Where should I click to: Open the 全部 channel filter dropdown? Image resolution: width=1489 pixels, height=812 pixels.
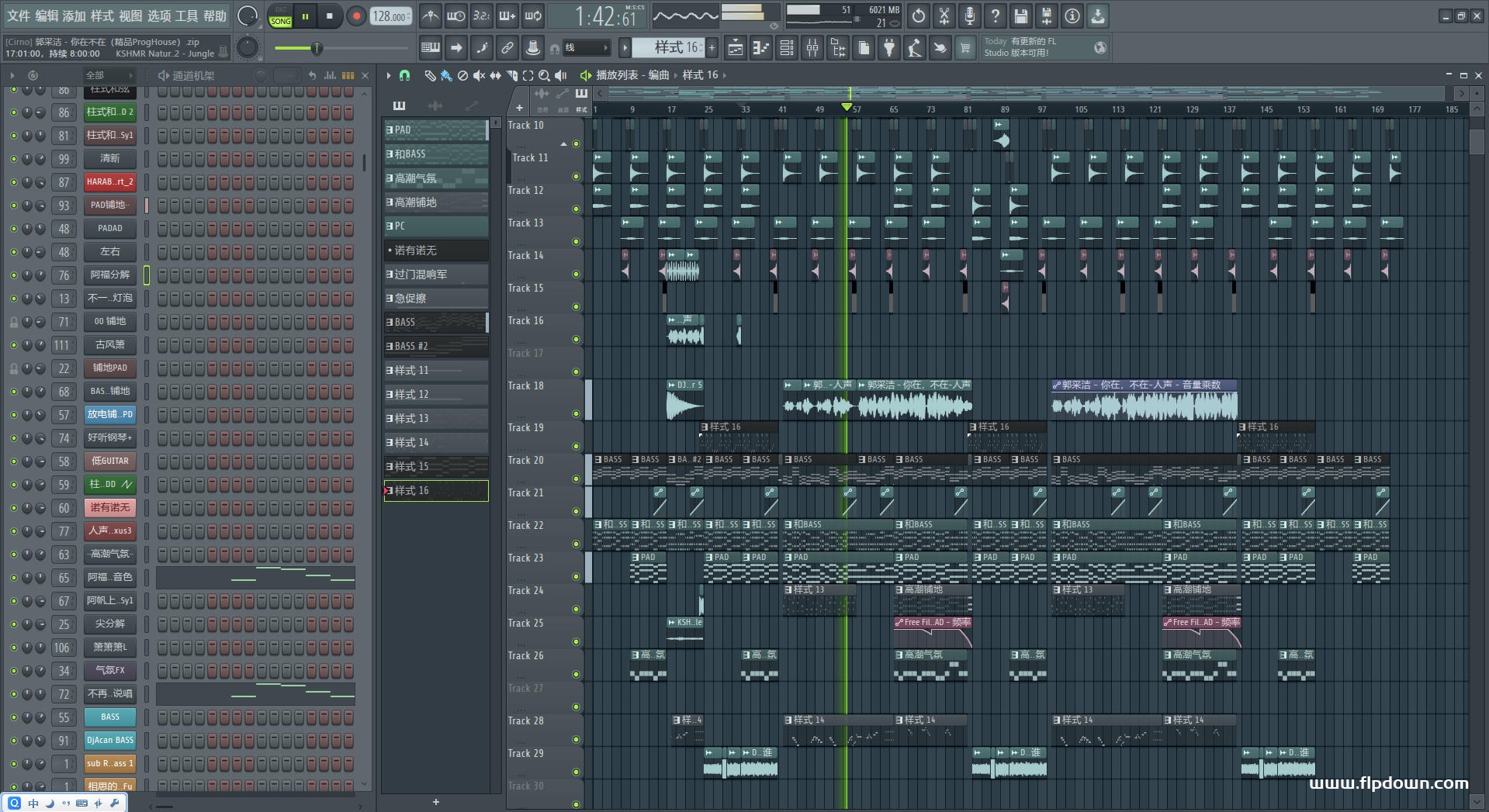coord(109,75)
